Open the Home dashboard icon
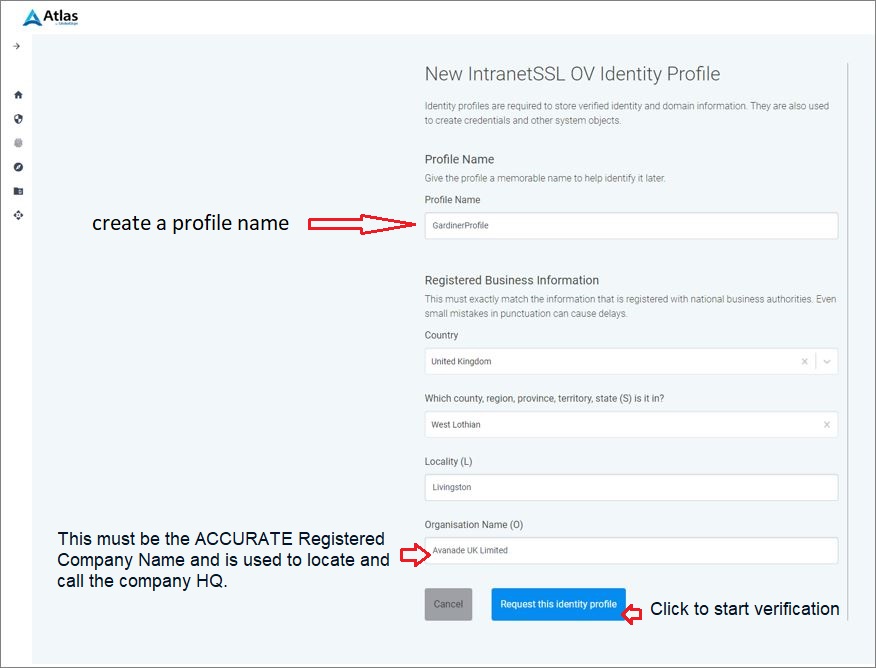Viewport: 876px width, 668px height. point(17,94)
